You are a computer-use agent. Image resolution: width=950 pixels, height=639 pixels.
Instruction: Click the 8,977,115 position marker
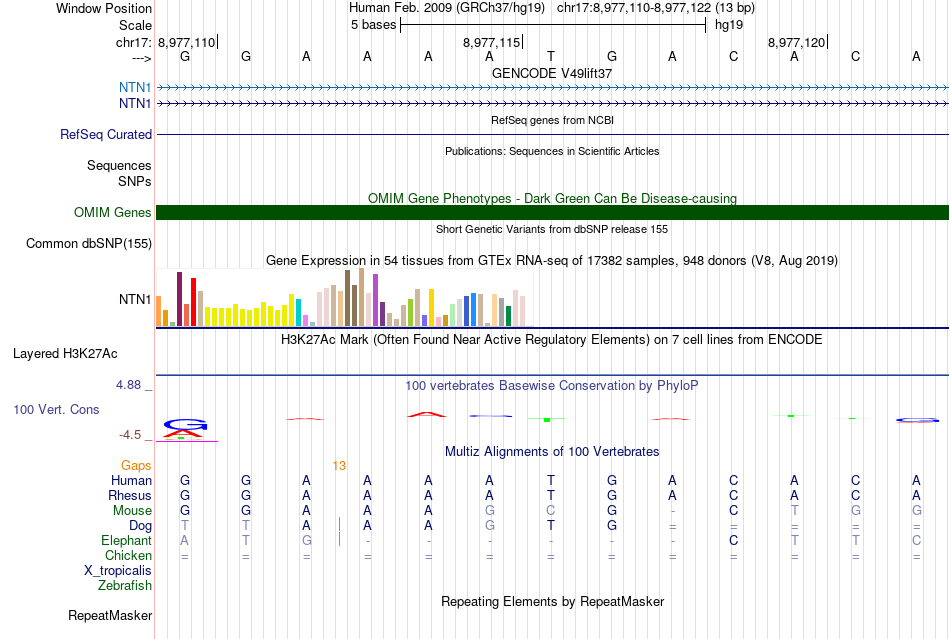(492, 42)
